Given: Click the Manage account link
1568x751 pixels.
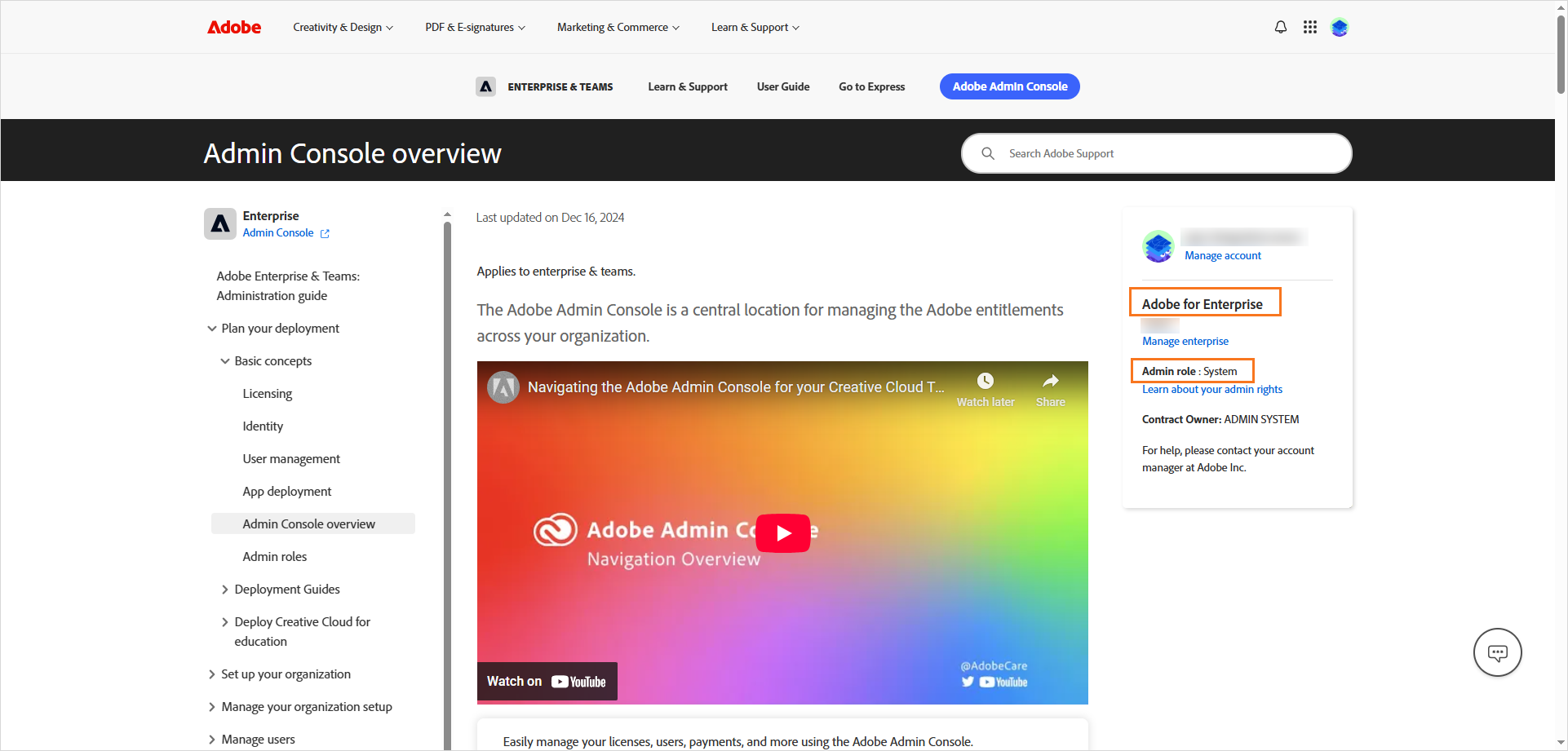Looking at the screenshot, I should (1223, 256).
